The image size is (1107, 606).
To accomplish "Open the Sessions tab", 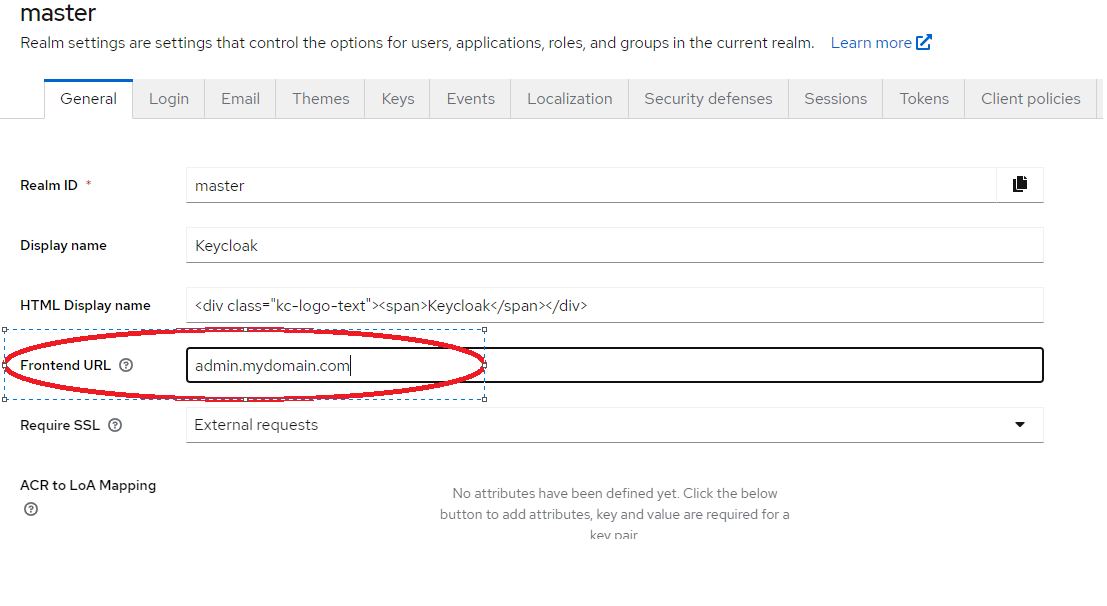I will tap(835, 98).
